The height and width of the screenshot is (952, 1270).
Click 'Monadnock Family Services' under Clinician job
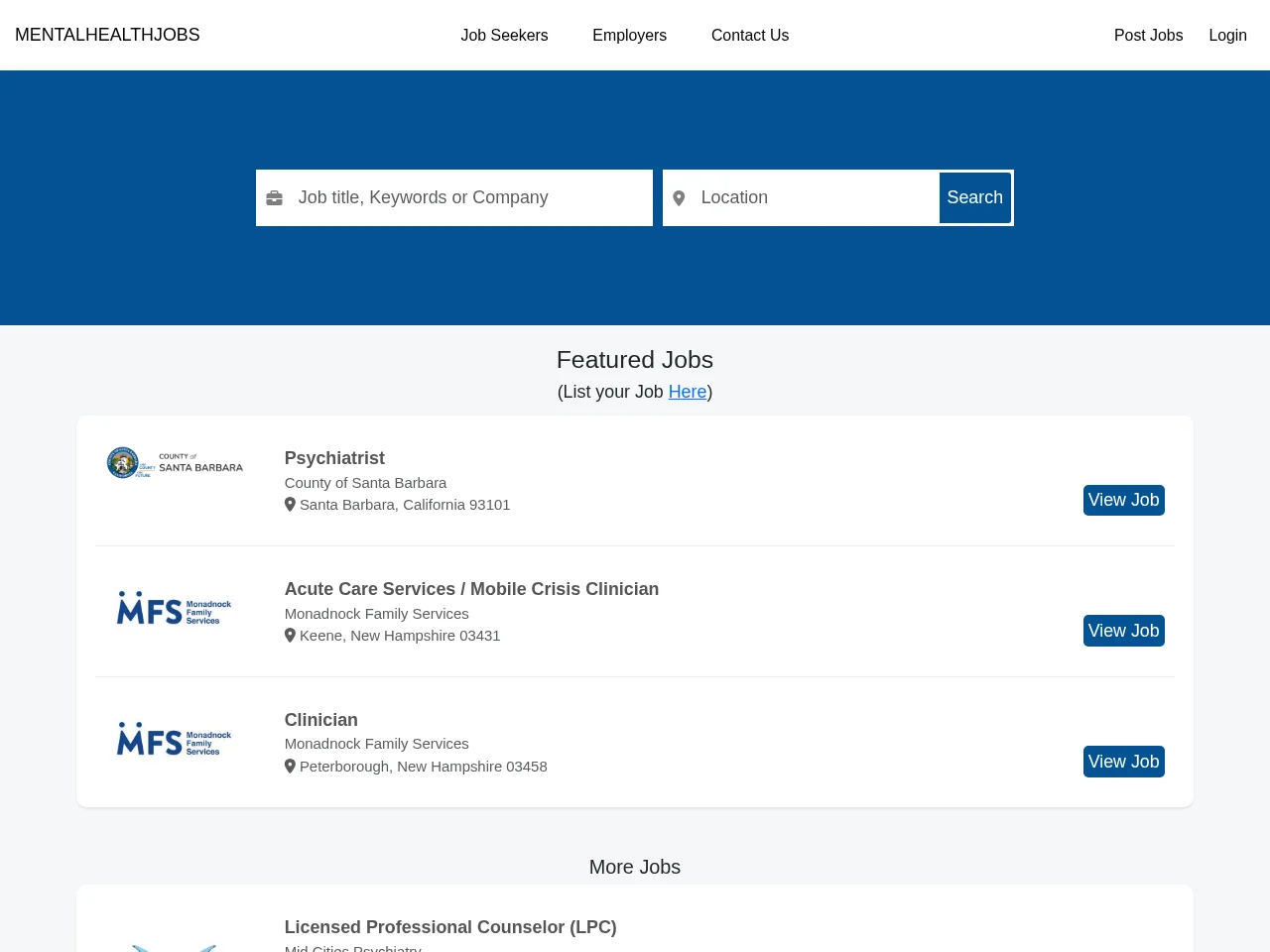click(x=376, y=744)
